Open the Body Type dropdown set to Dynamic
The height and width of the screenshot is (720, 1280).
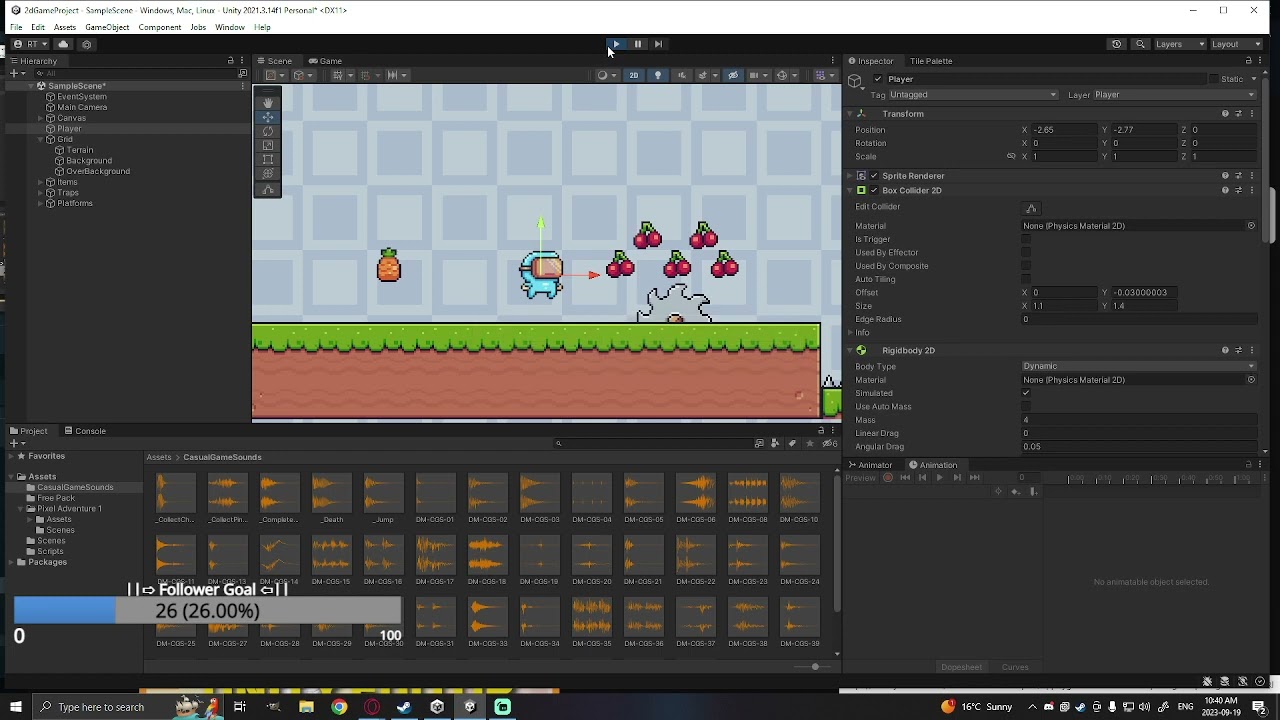click(1140, 366)
